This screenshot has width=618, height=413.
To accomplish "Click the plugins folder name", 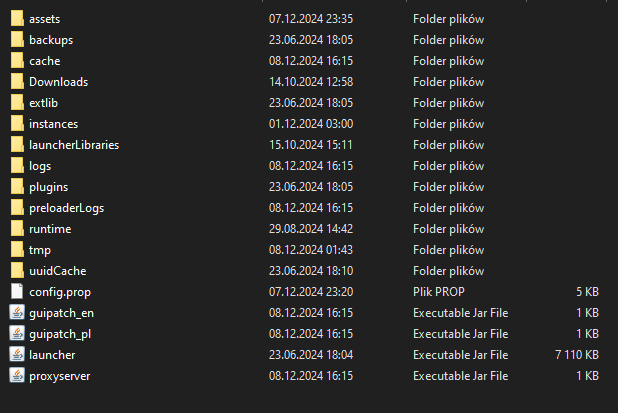I will pyautogui.click(x=48, y=186).
